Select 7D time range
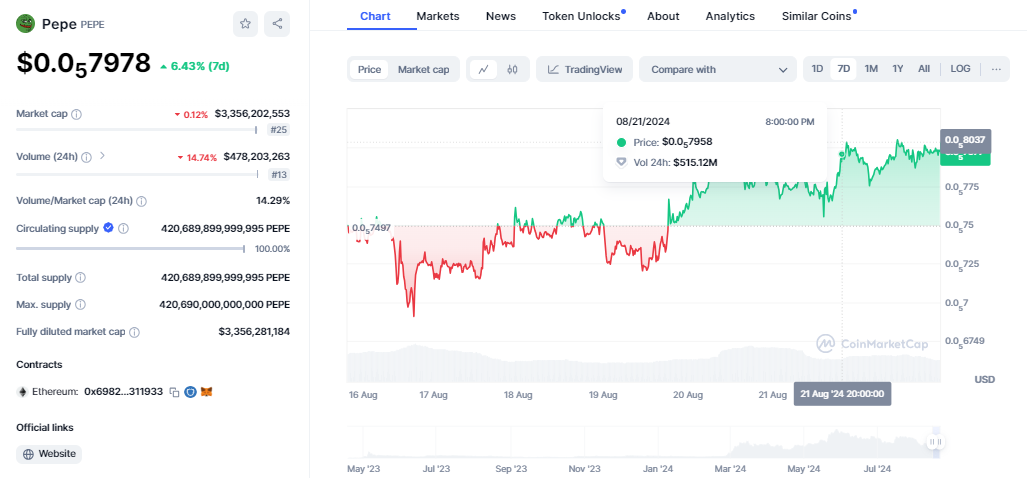Image resolution: width=1027 pixels, height=478 pixels. [844, 69]
